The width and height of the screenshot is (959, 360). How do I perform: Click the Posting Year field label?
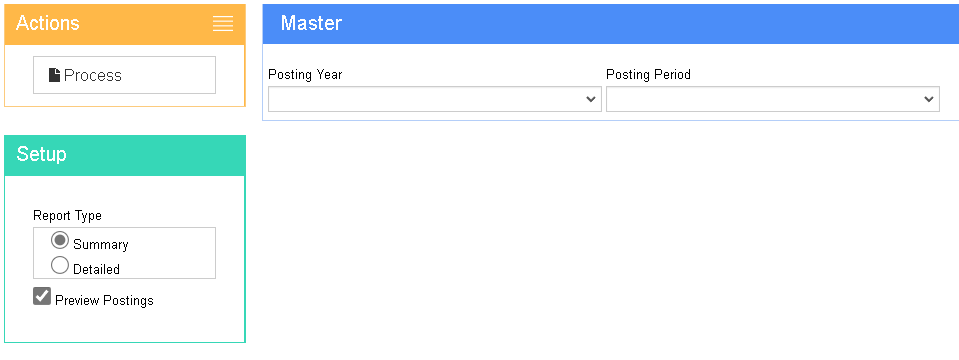[305, 75]
